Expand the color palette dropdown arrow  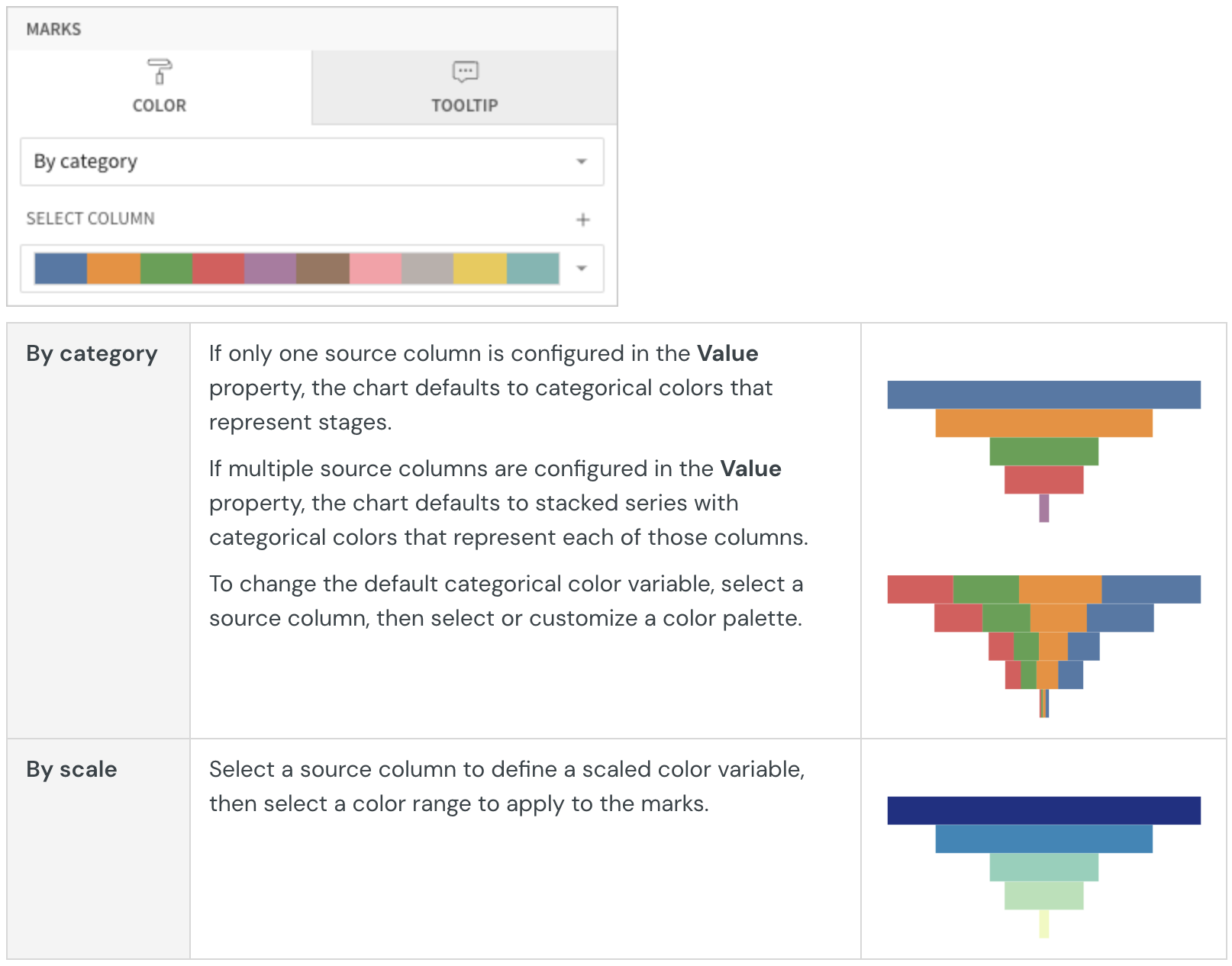coord(582,269)
